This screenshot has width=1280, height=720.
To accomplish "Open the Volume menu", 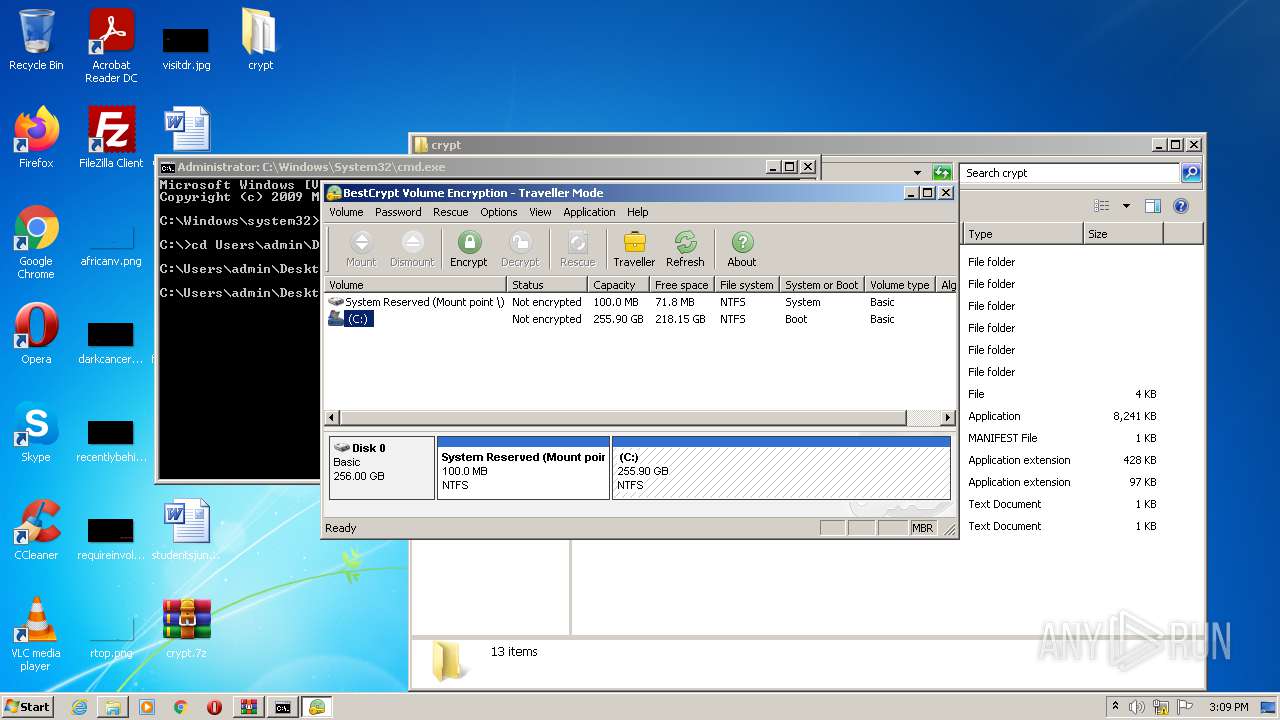I will (346, 212).
